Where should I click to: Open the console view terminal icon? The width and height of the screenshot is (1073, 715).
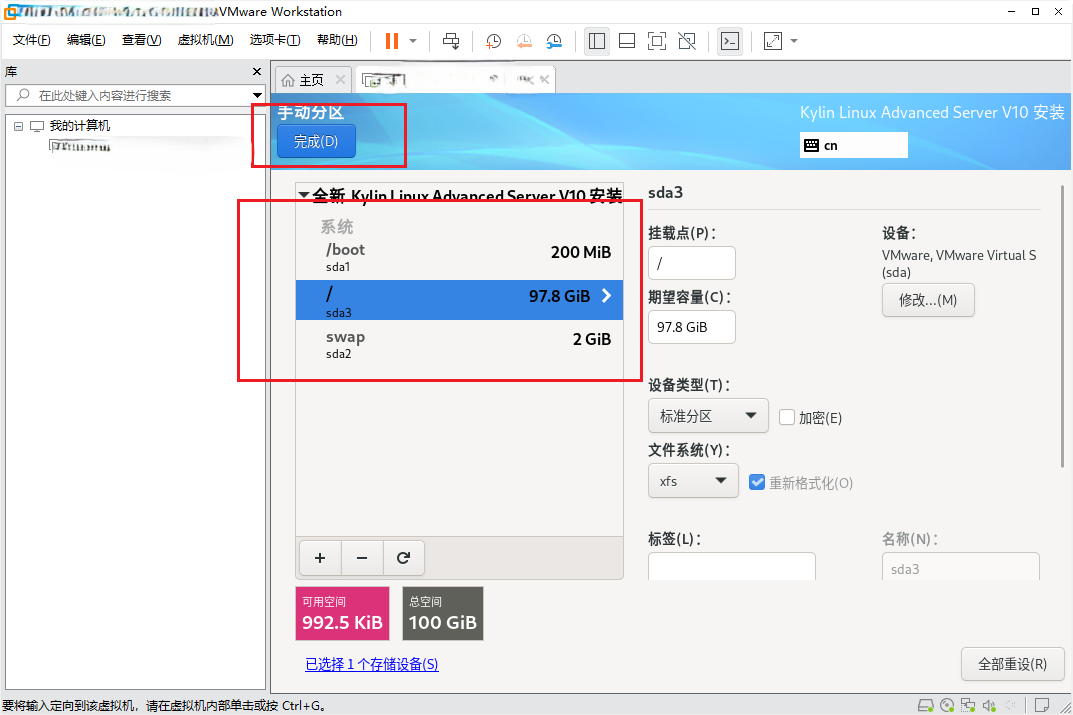click(730, 41)
